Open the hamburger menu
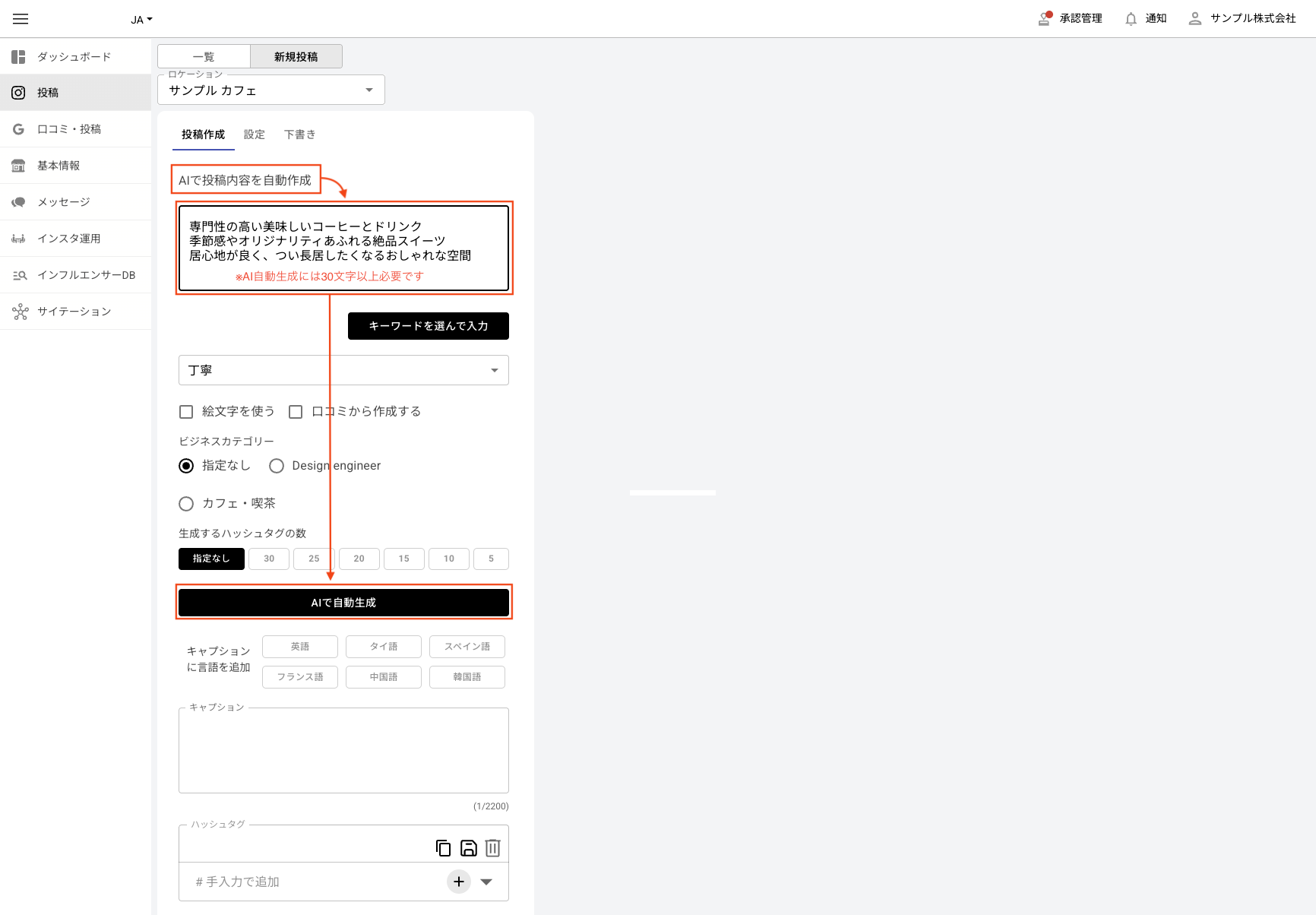This screenshot has height=915, width=1316. point(21,19)
